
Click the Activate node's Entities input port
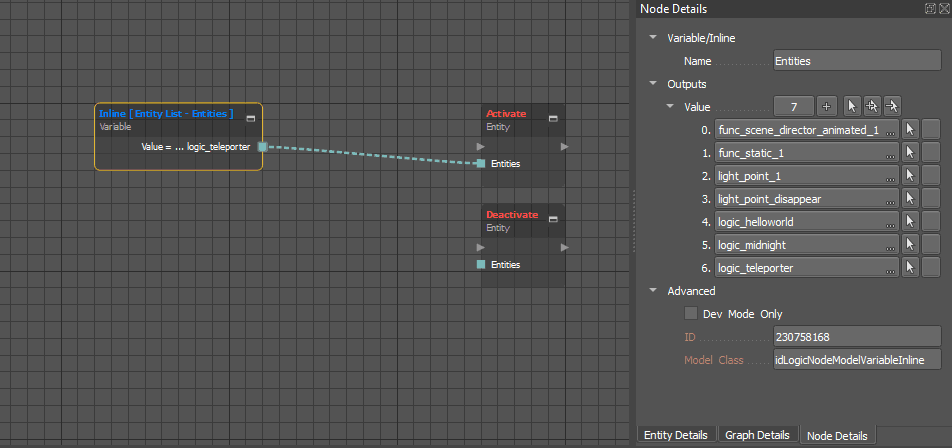click(x=481, y=163)
